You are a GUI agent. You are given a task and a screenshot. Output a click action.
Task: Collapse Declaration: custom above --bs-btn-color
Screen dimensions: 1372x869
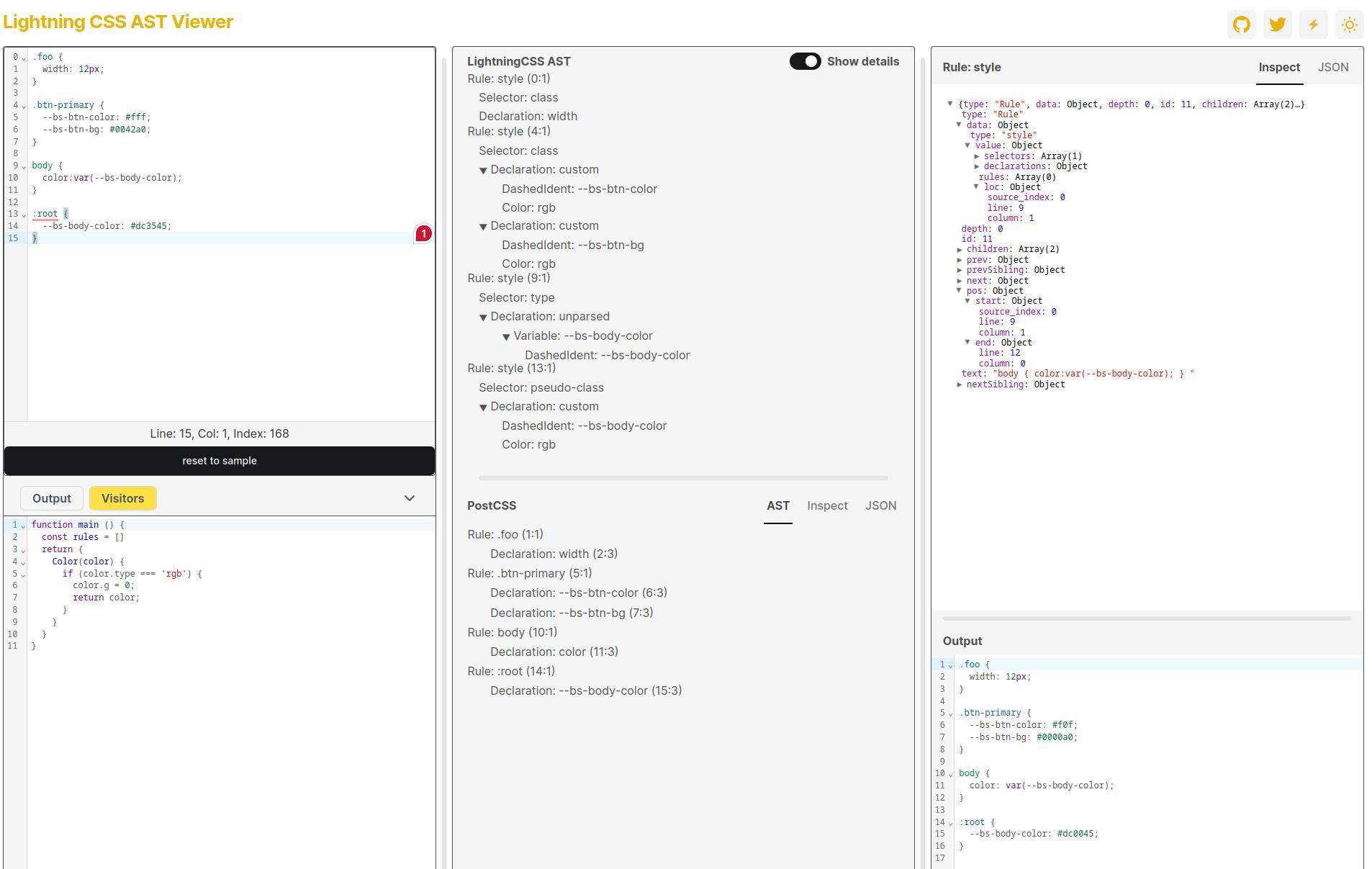point(483,171)
